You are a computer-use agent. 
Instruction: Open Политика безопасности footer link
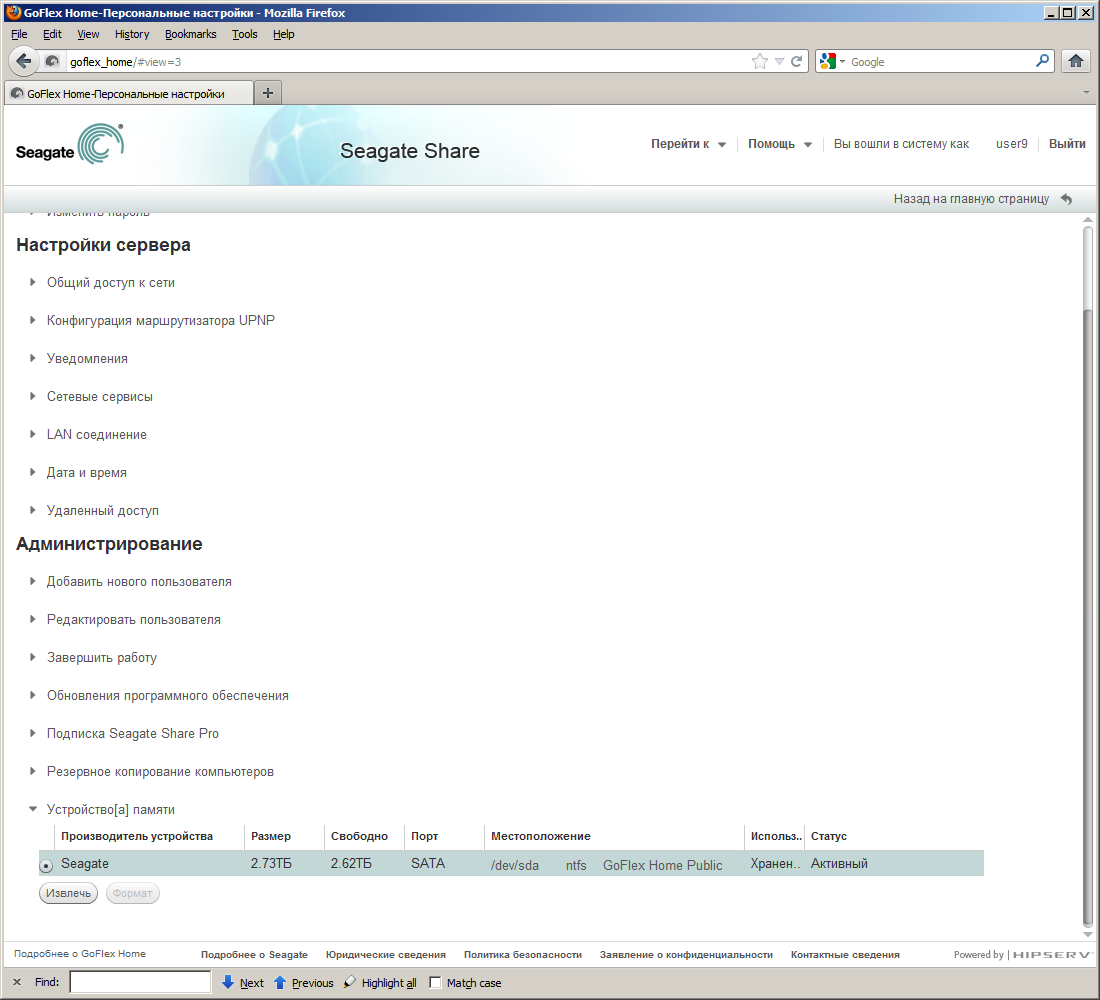point(523,954)
